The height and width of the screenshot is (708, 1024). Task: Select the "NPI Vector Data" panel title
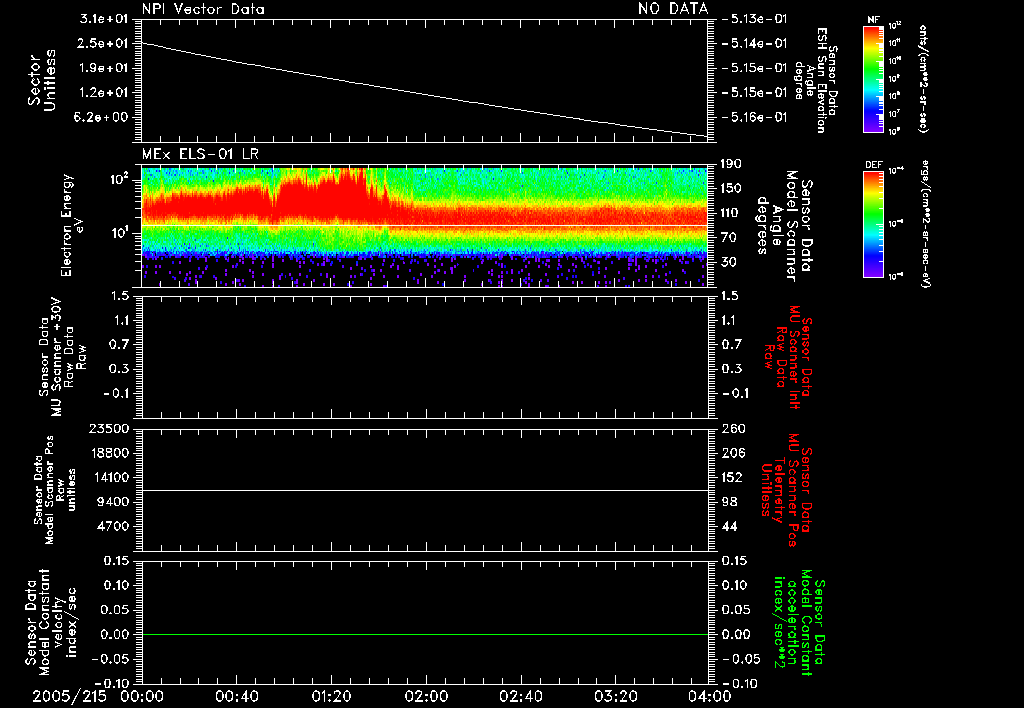[203, 9]
